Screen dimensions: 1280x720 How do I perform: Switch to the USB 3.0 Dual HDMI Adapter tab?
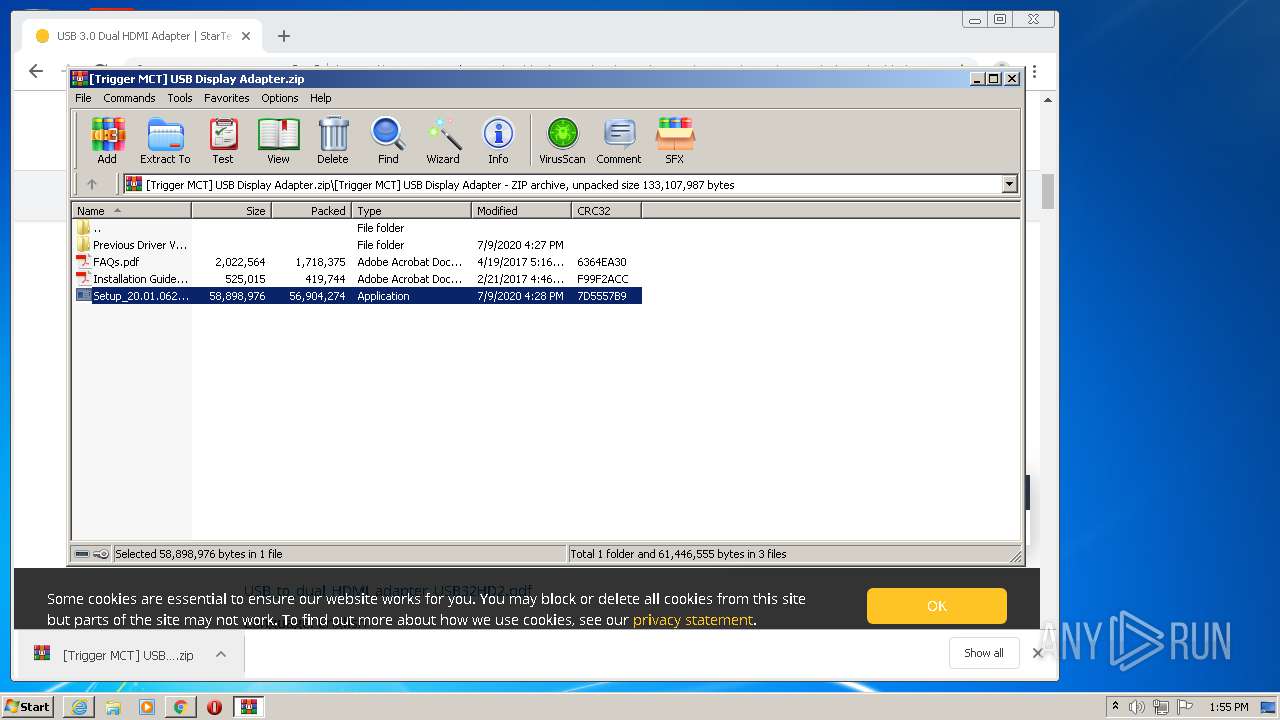[x=141, y=36]
